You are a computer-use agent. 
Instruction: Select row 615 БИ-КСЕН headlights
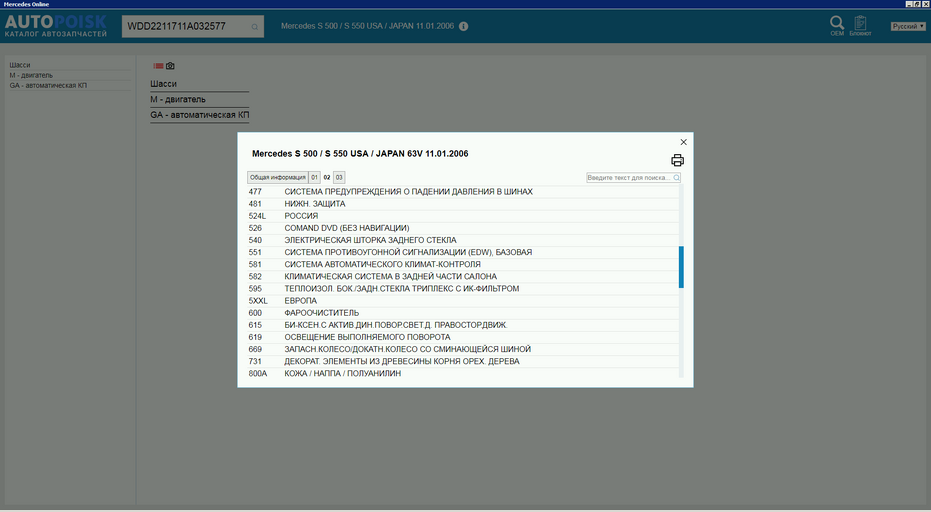click(463, 325)
